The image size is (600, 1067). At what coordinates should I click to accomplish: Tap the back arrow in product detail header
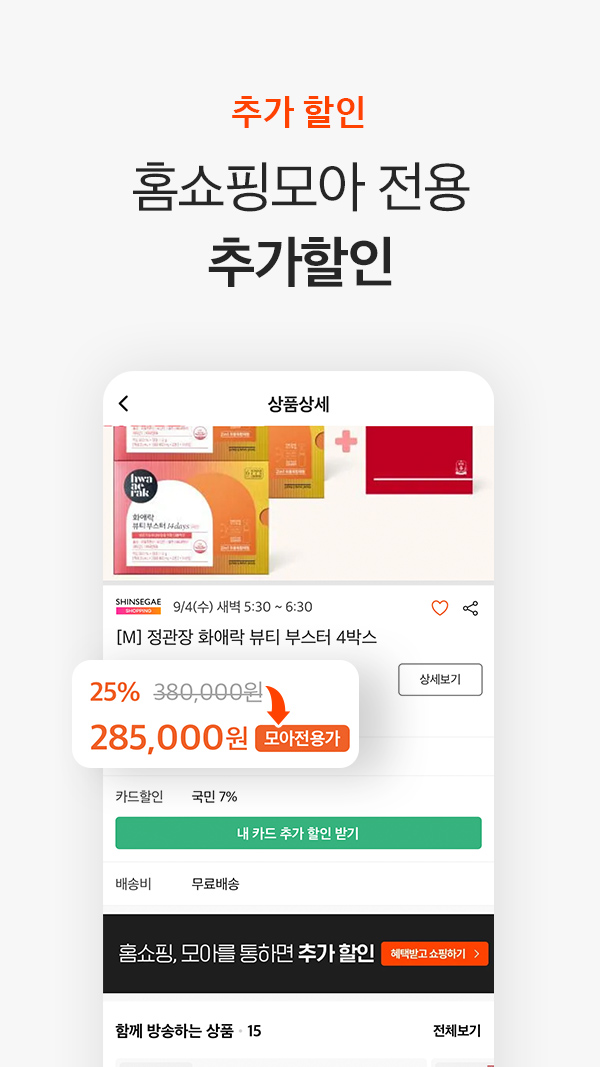pos(123,404)
